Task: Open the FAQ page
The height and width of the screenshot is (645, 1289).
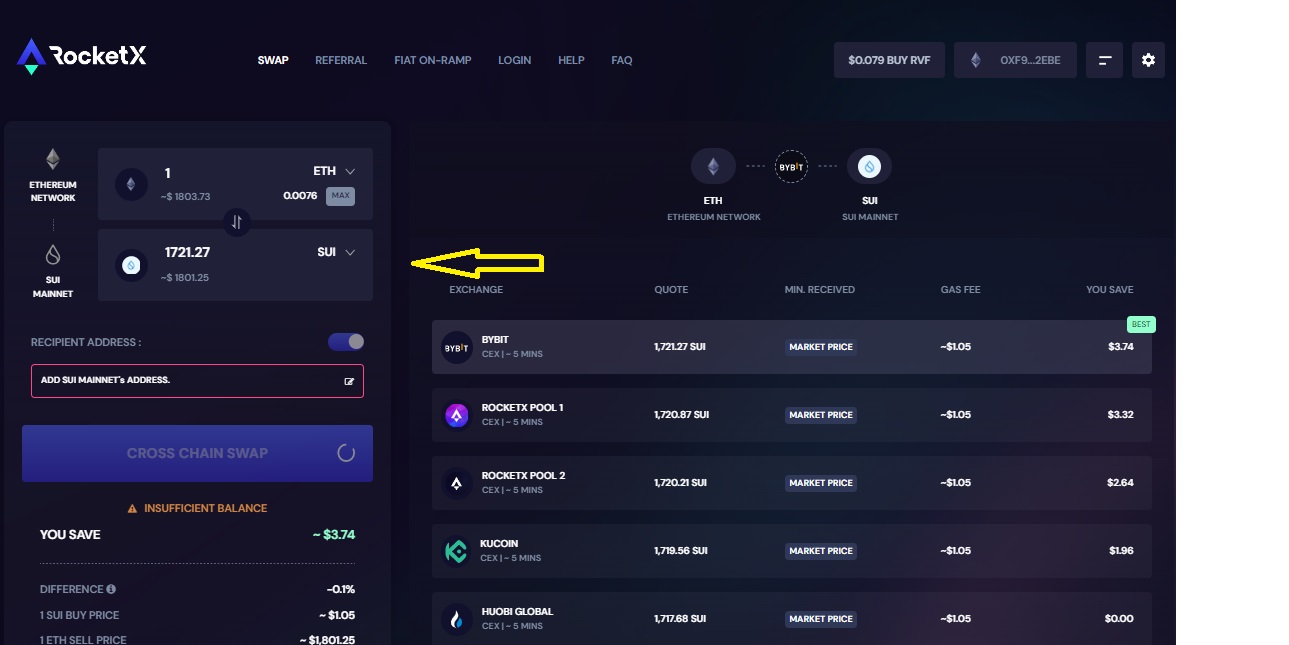Action: tap(622, 60)
